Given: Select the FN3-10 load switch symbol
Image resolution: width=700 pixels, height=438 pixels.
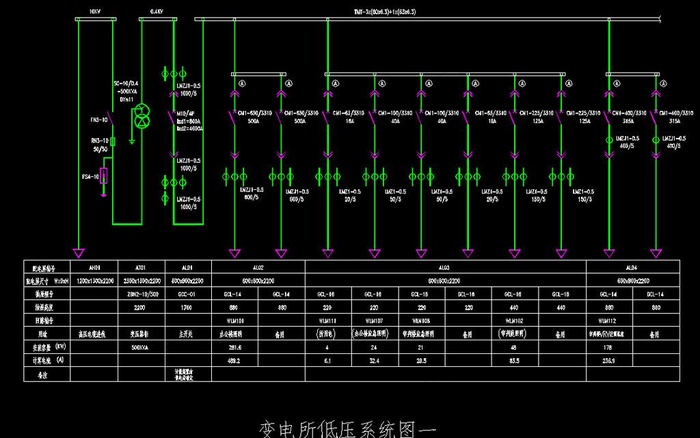Looking at the screenshot, I should click(x=111, y=119).
